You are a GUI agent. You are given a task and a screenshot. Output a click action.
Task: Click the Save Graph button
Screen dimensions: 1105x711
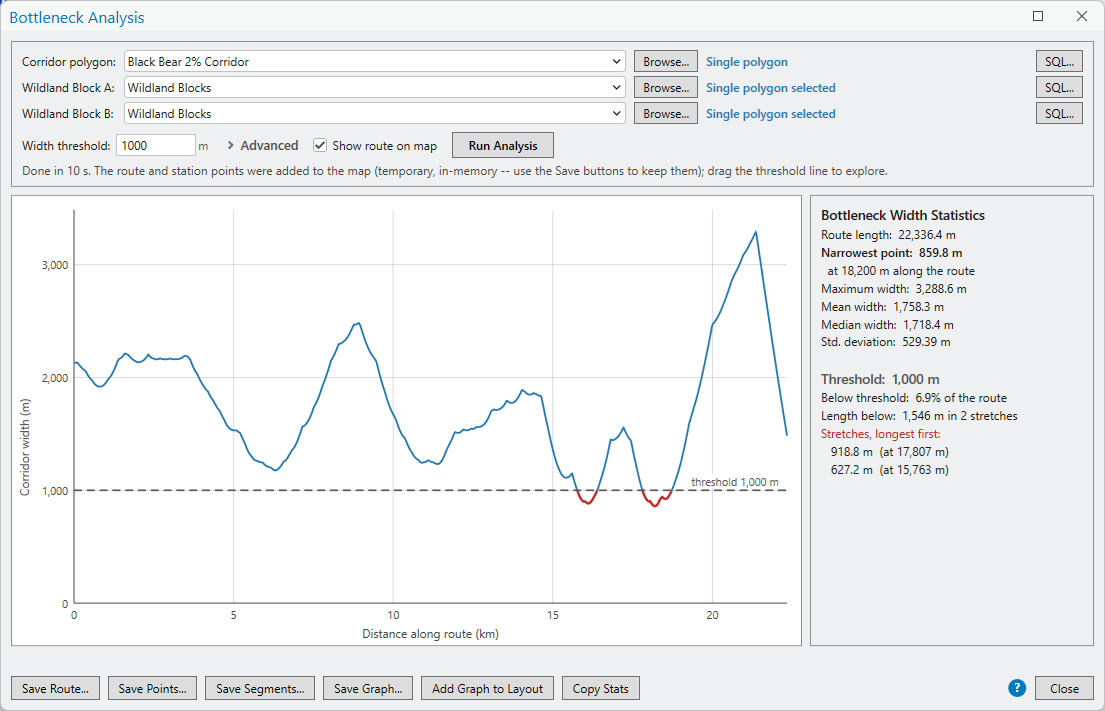point(368,688)
